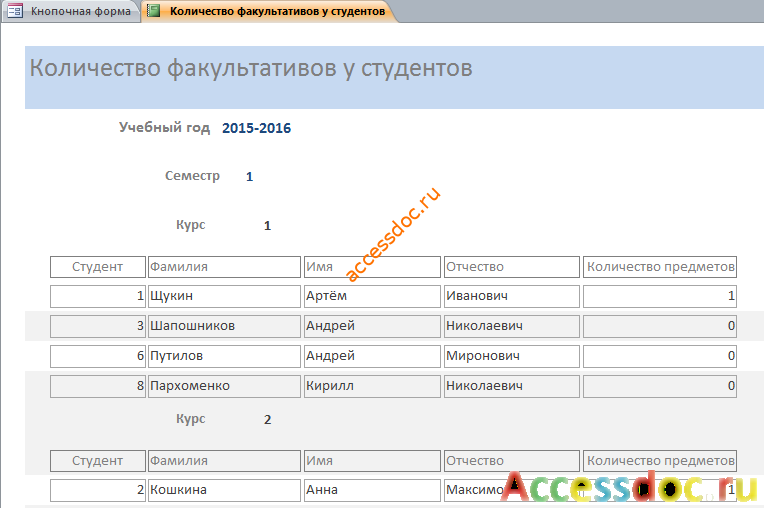Select the 2015-2016 academic year value
Screen dimensions: 764x508
click(x=256, y=128)
